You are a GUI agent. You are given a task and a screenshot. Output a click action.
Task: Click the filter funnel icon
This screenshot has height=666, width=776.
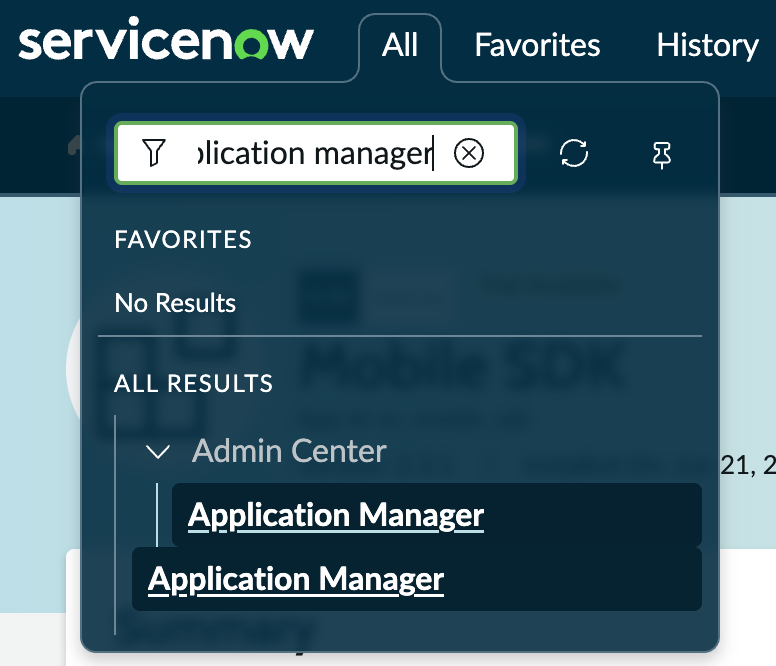pyautogui.click(x=153, y=152)
